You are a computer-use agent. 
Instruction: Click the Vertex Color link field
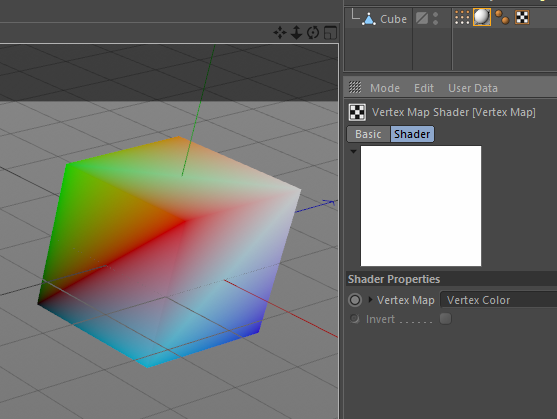click(498, 300)
